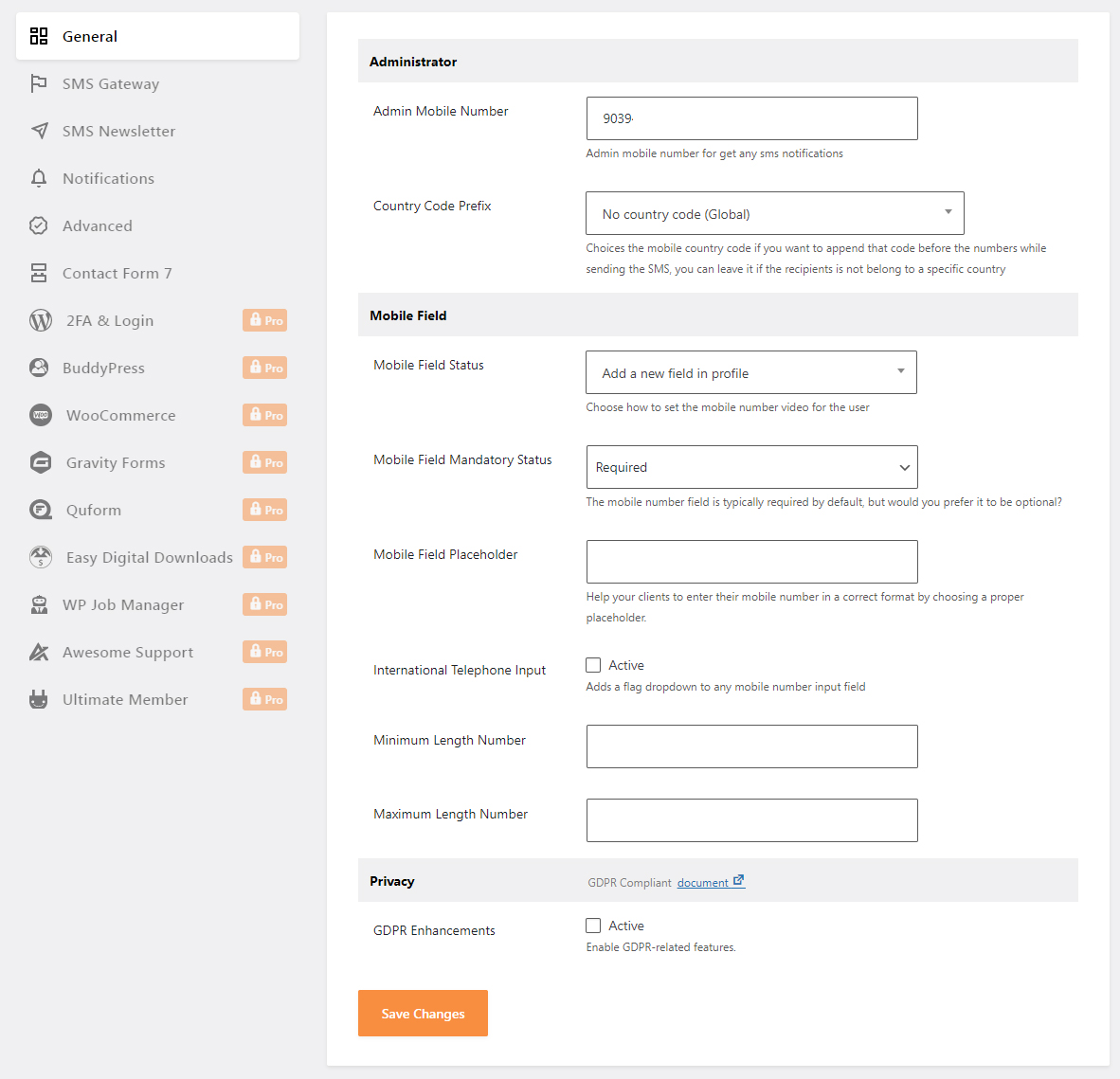
Task: Expand the Mobile Field Status dropdown
Action: (x=750, y=372)
